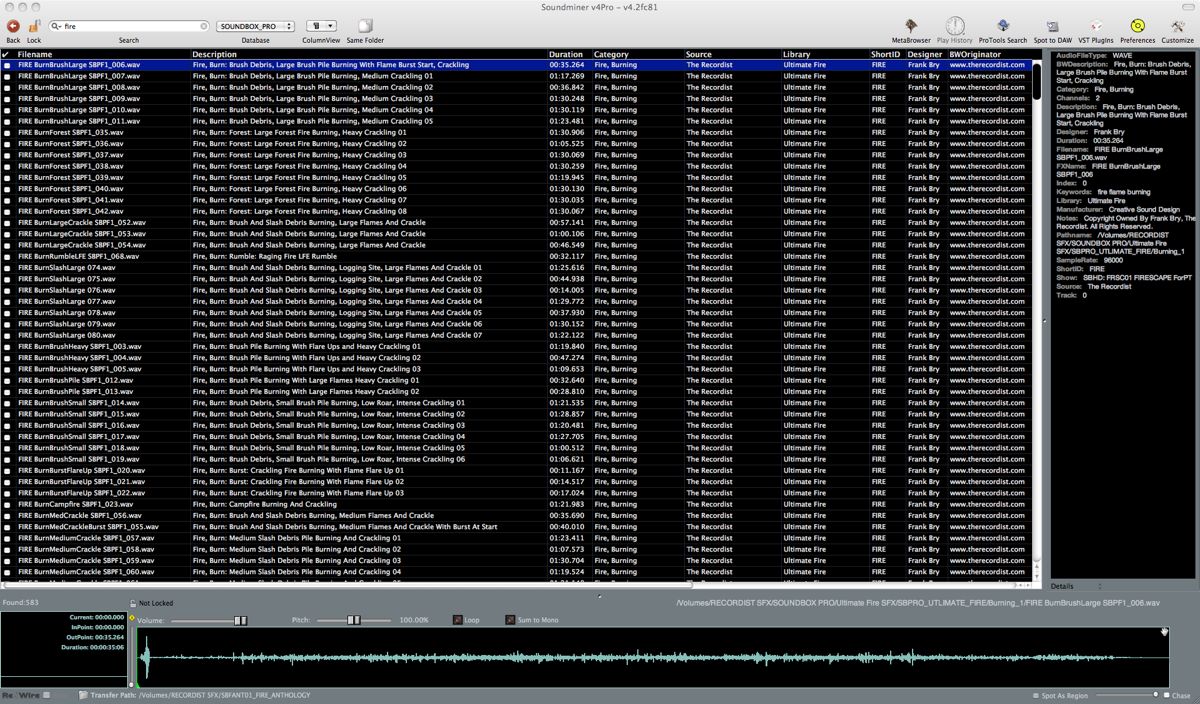Open the SOUNDBOX_PRO database dropdown

point(256,26)
